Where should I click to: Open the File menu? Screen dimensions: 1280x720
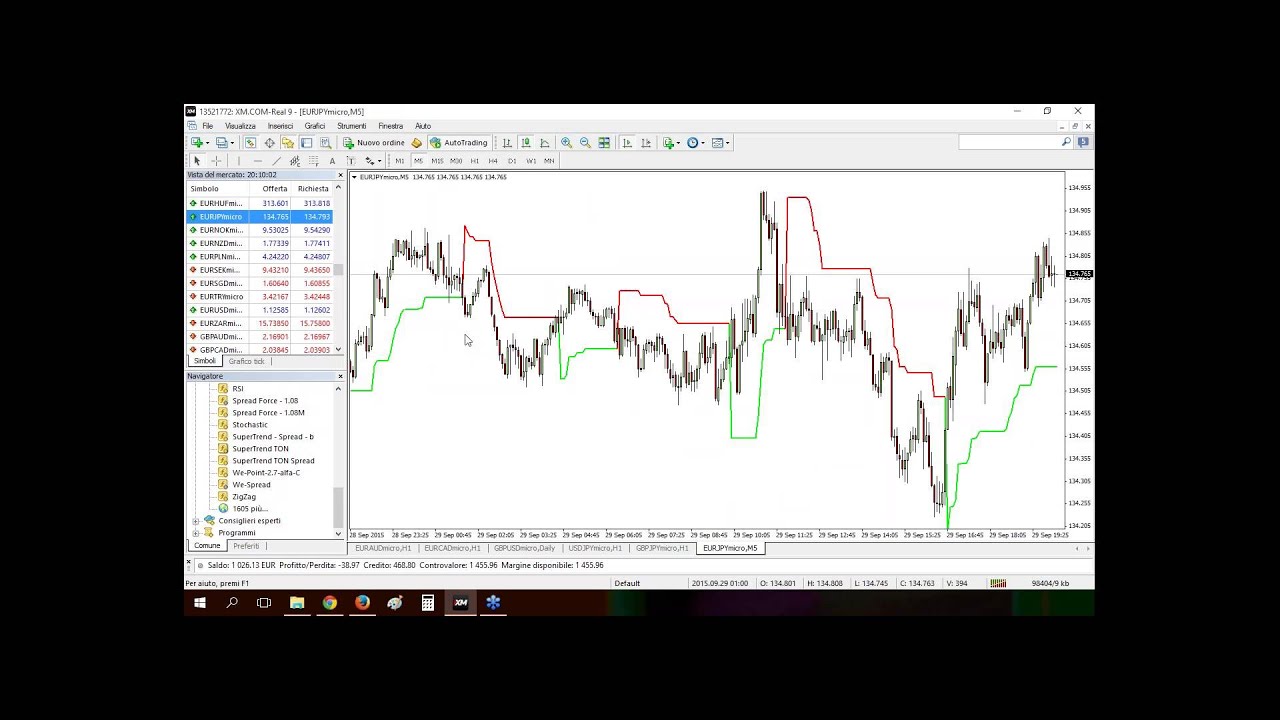(207, 126)
